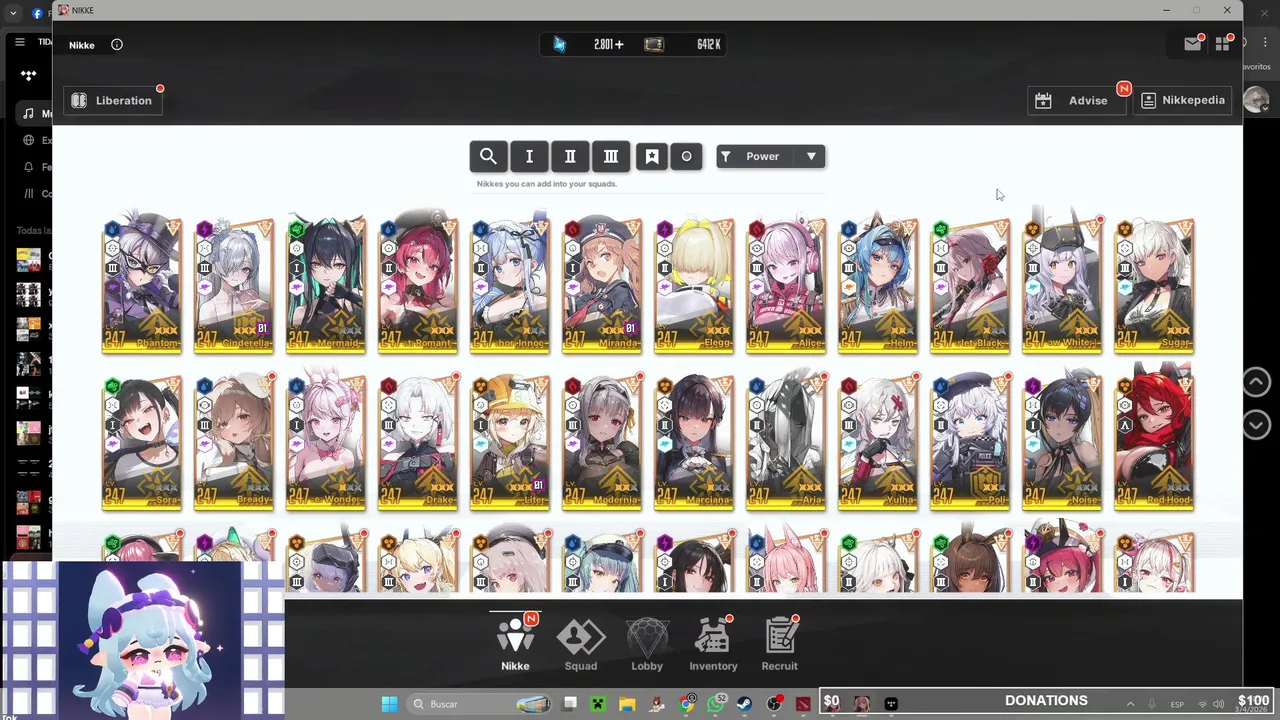Image resolution: width=1280 pixels, height=720 pixels.
Task: Select the Miranda character card
Action: (602, 285)
